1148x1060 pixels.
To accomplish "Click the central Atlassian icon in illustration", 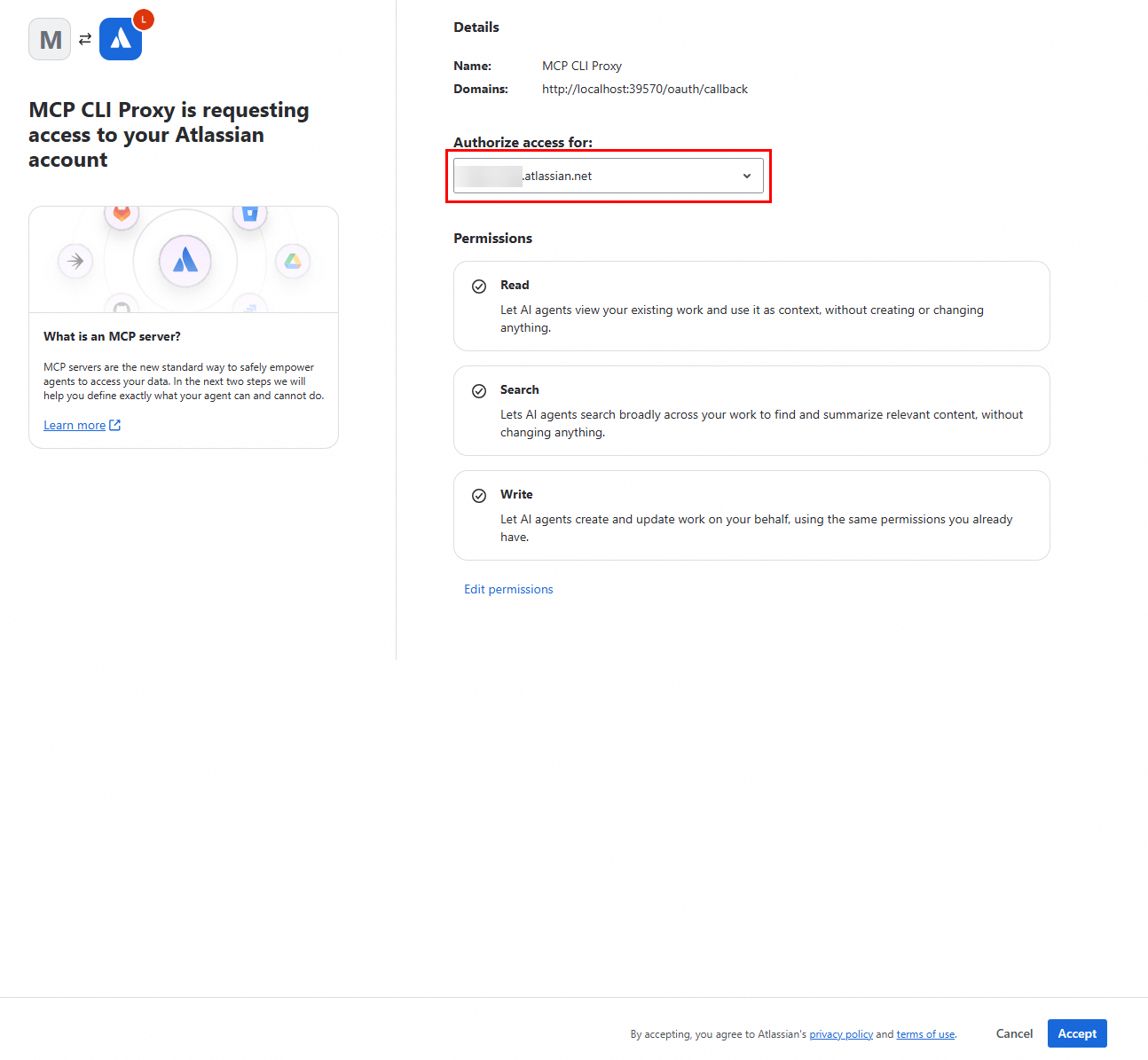I will pyautogui.click(x=185, y=260).
